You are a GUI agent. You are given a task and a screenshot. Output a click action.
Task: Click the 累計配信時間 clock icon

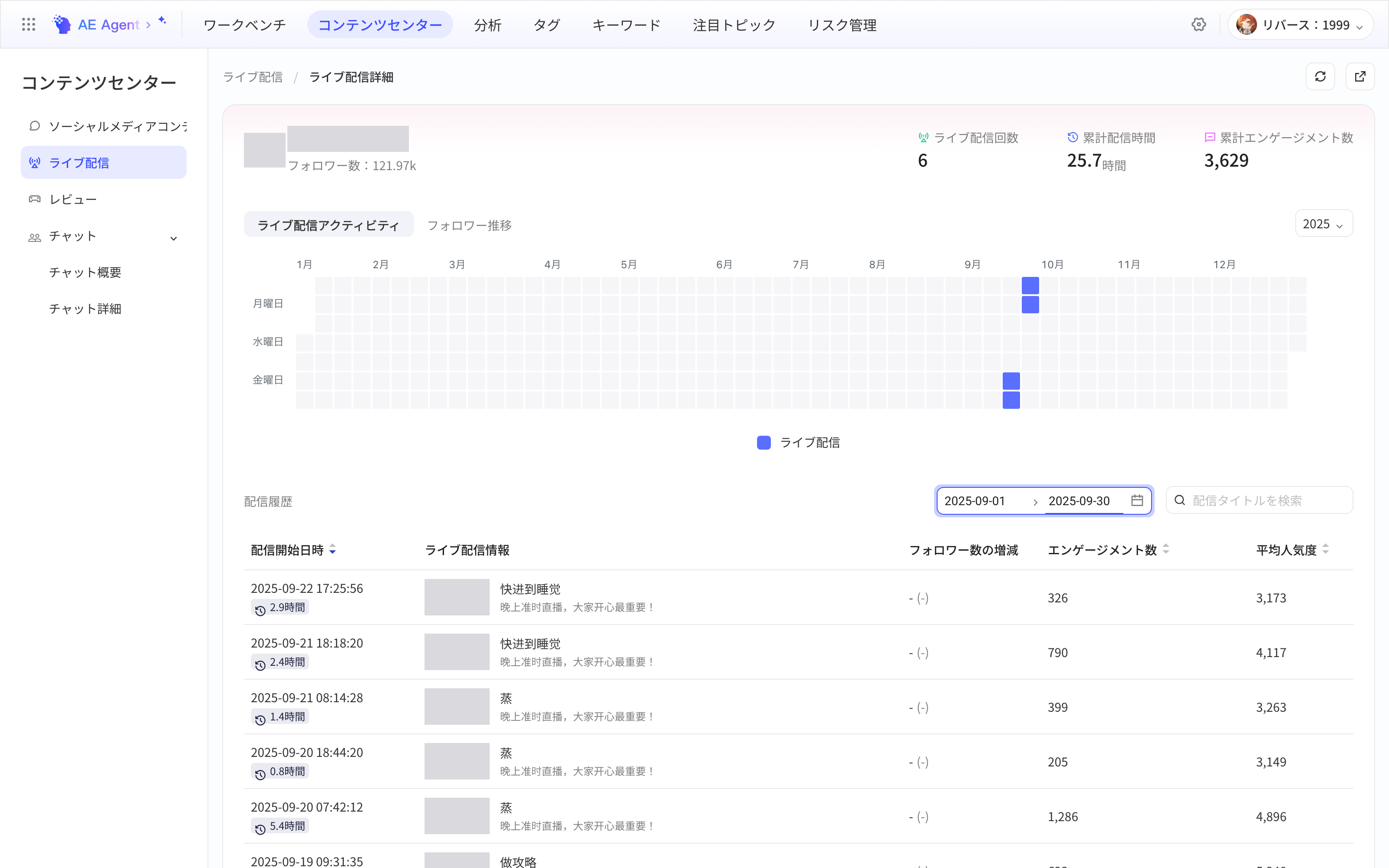[x=1072, y=137]
